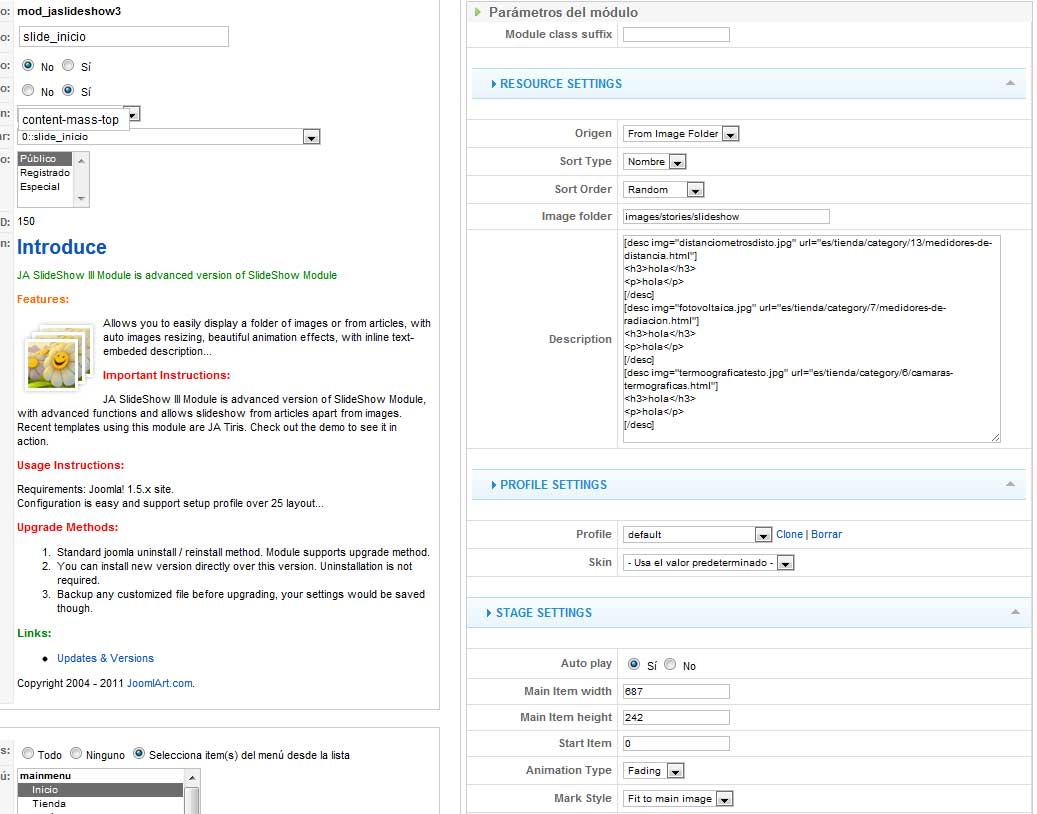This screenshot has width=1037, height=814.
Task: Click the Borrar profile link
Action: tap(827, 534)
